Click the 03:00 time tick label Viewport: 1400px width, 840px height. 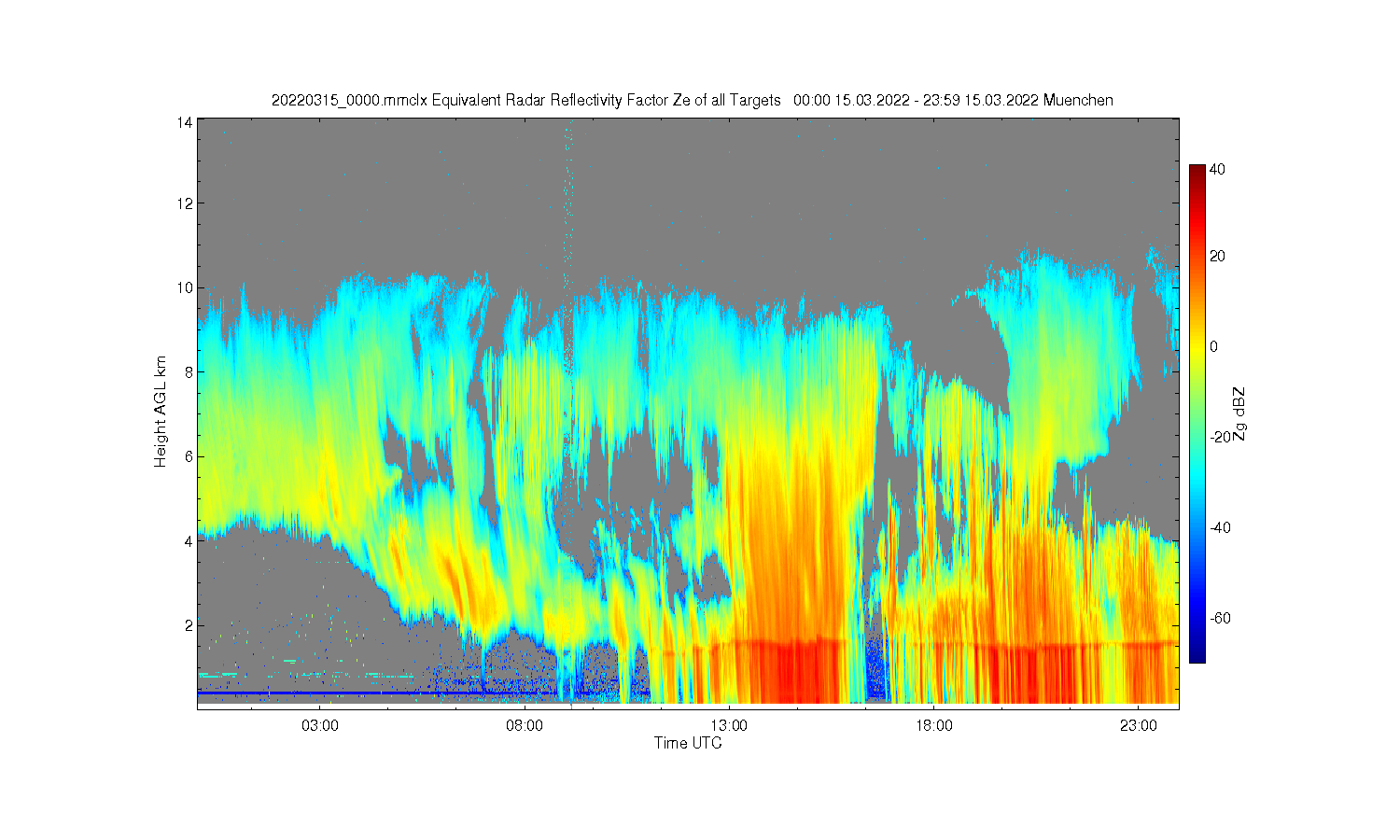coord(319,725)
